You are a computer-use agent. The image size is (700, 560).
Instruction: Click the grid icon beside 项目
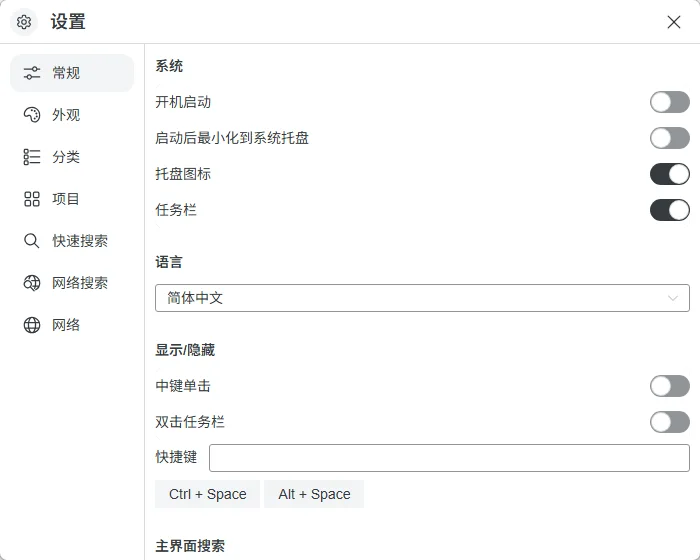[32, 199]
